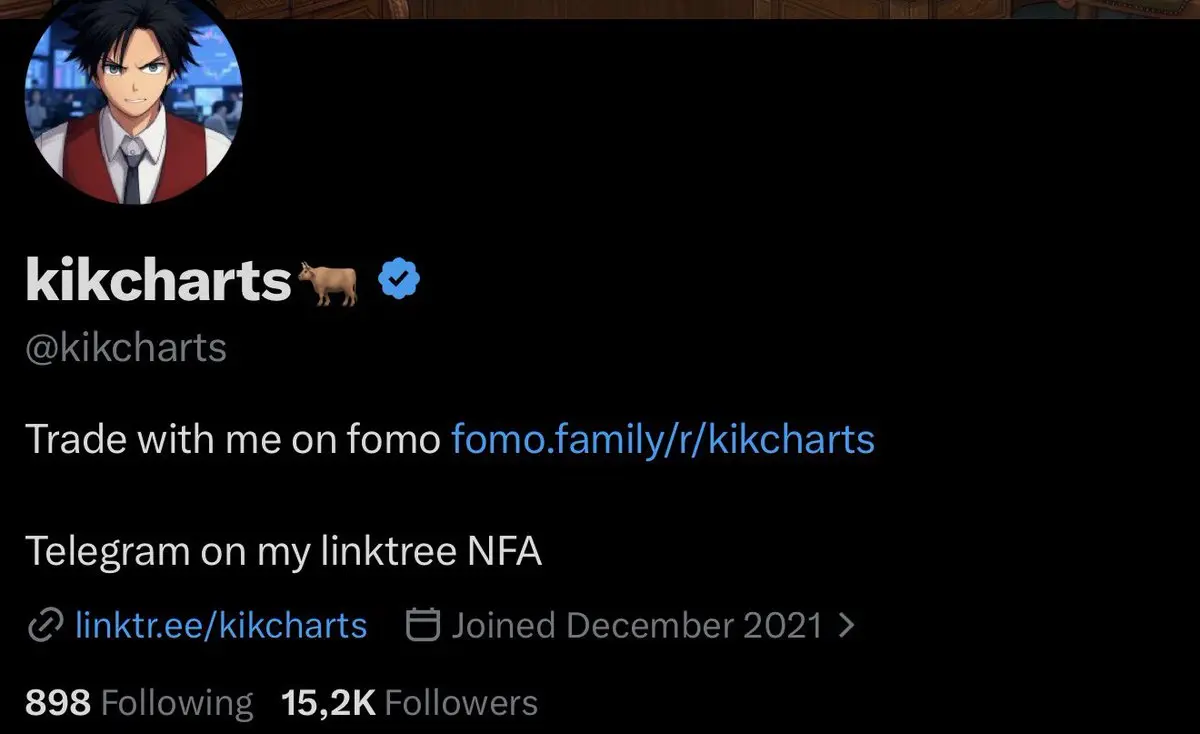
Task: Click the Followers label
Action: 461,703
